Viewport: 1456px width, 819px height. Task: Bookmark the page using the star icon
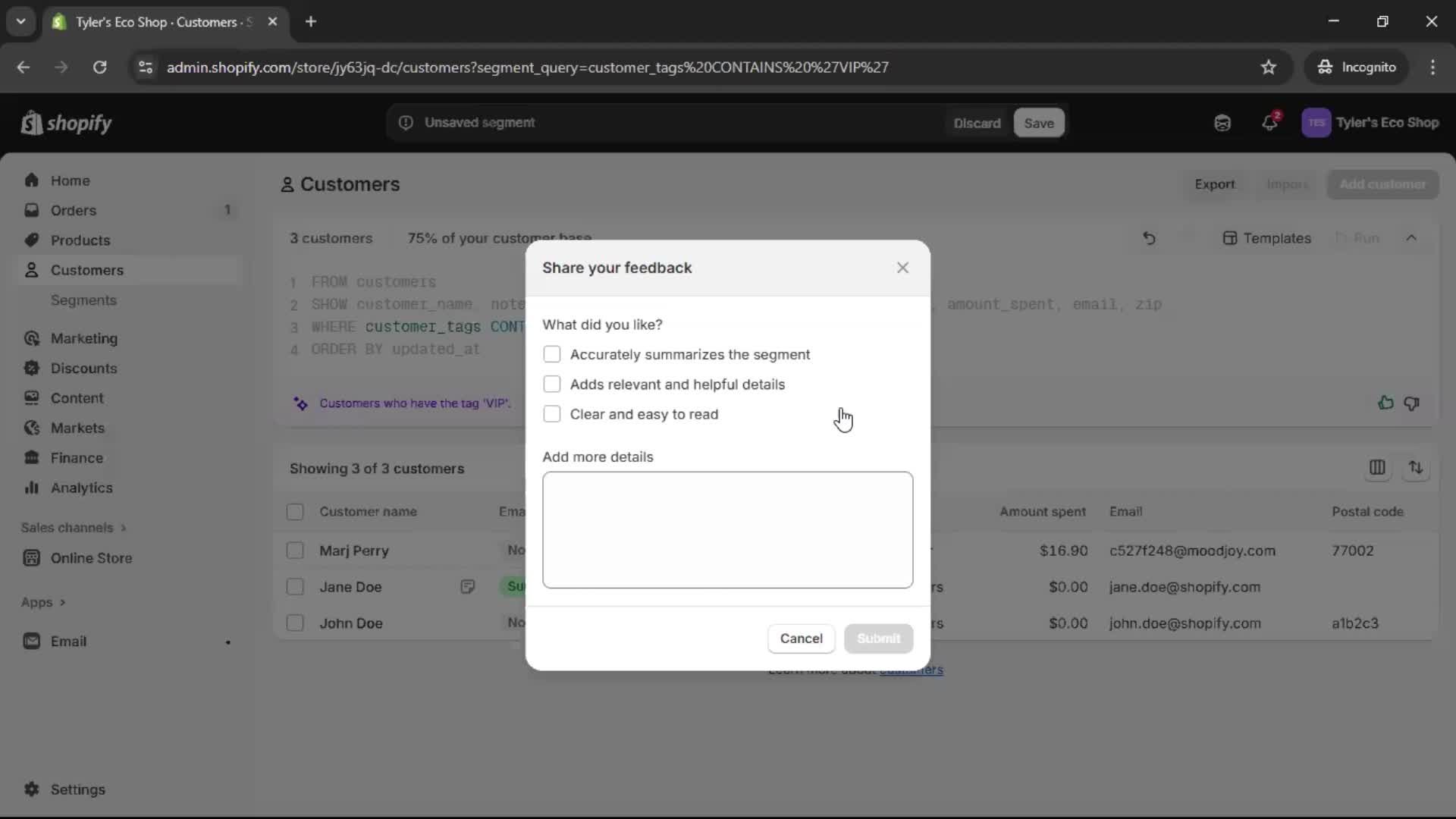[x=1269, y=67]
